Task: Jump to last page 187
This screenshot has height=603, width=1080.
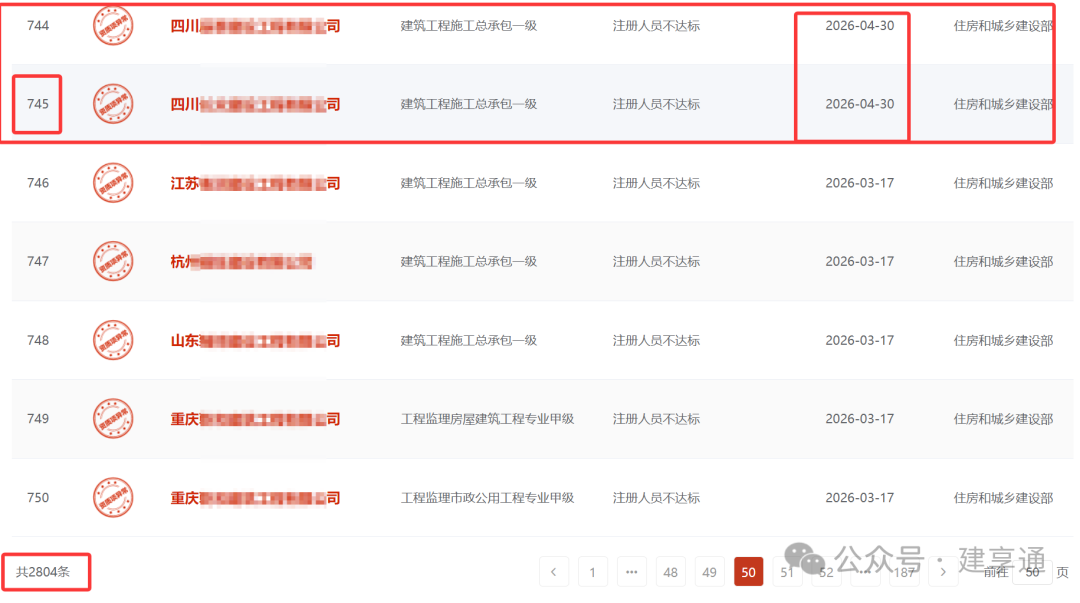Action: click(x=904, y=572)
